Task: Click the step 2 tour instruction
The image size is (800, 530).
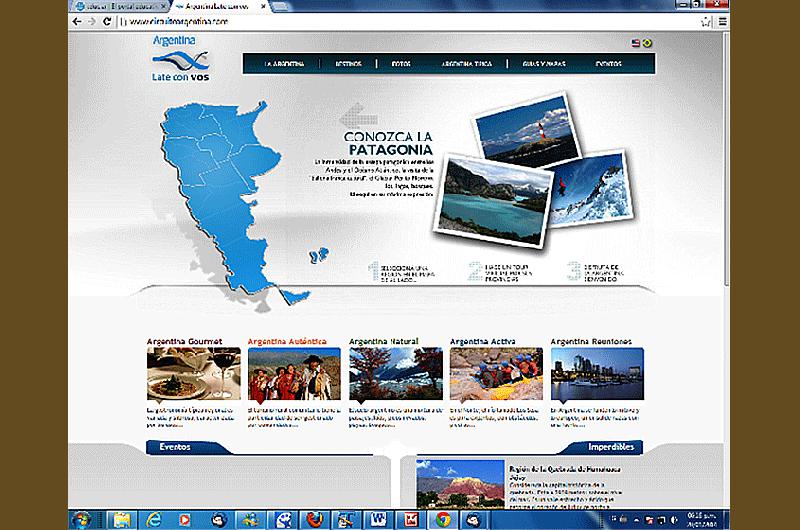Action: click(x=500, y=273)
